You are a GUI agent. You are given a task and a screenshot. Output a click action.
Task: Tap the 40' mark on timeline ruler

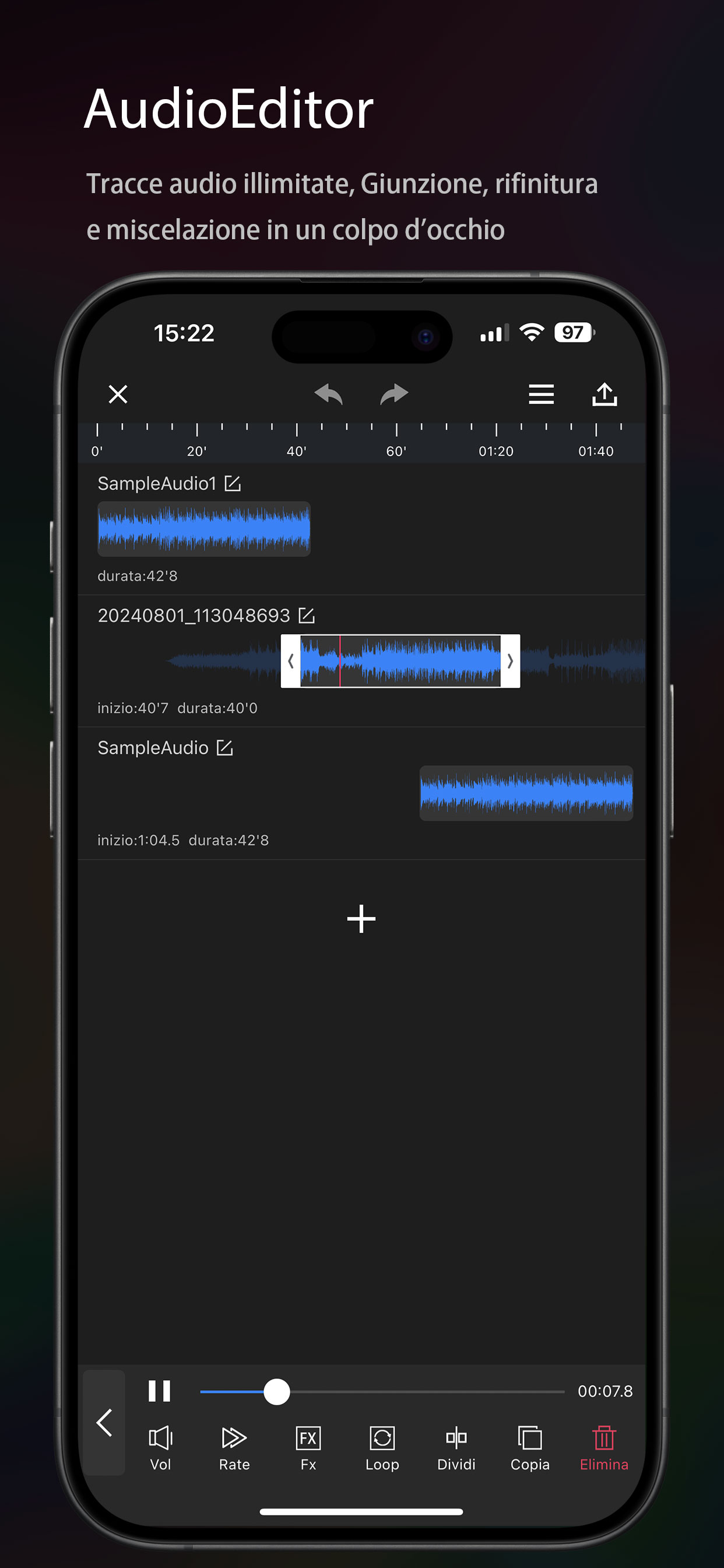pyautogui.click(x=297, y=451)
